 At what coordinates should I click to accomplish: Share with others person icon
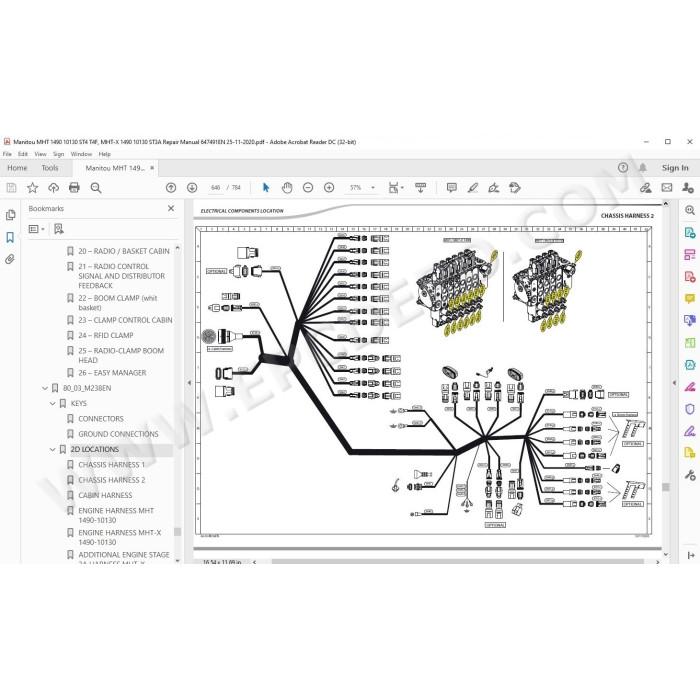688,188
